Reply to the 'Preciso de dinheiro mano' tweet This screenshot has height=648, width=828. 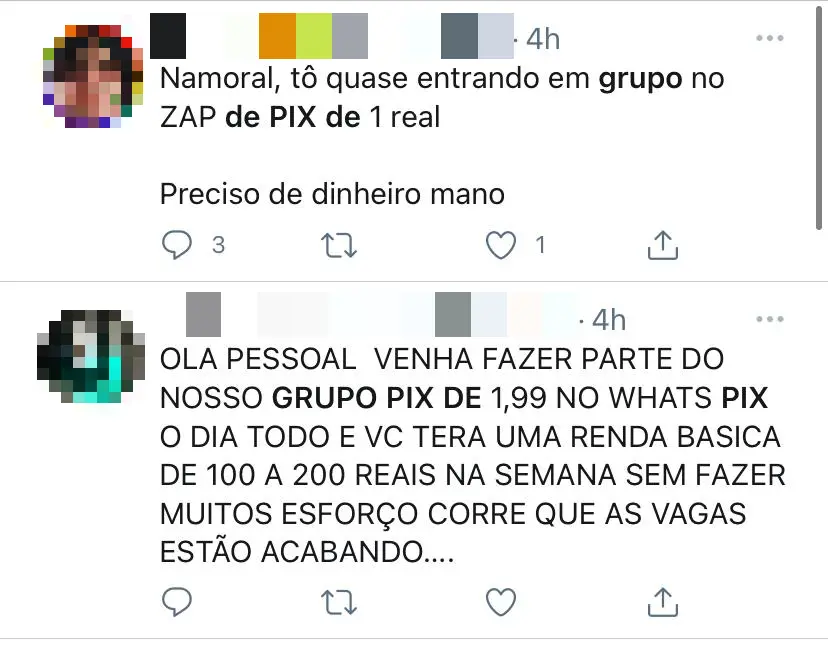[176, 245]
